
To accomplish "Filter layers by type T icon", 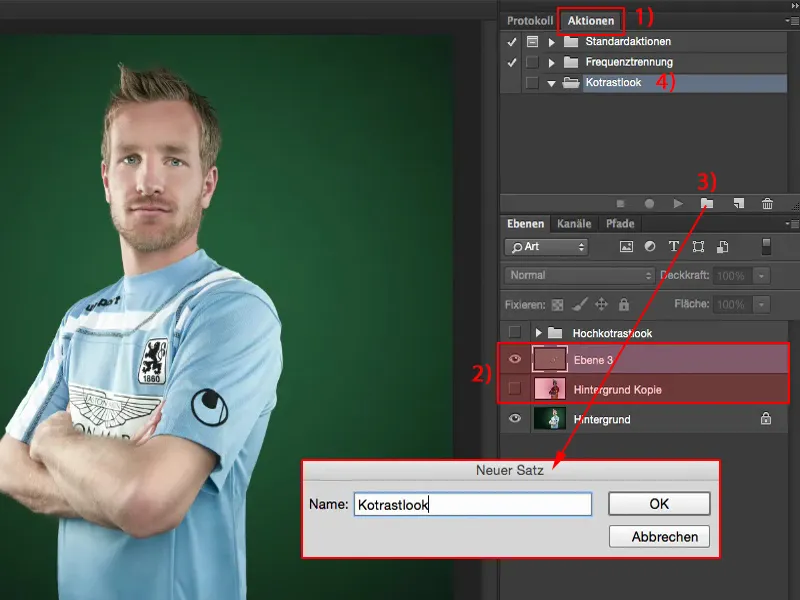I will 673,246.
